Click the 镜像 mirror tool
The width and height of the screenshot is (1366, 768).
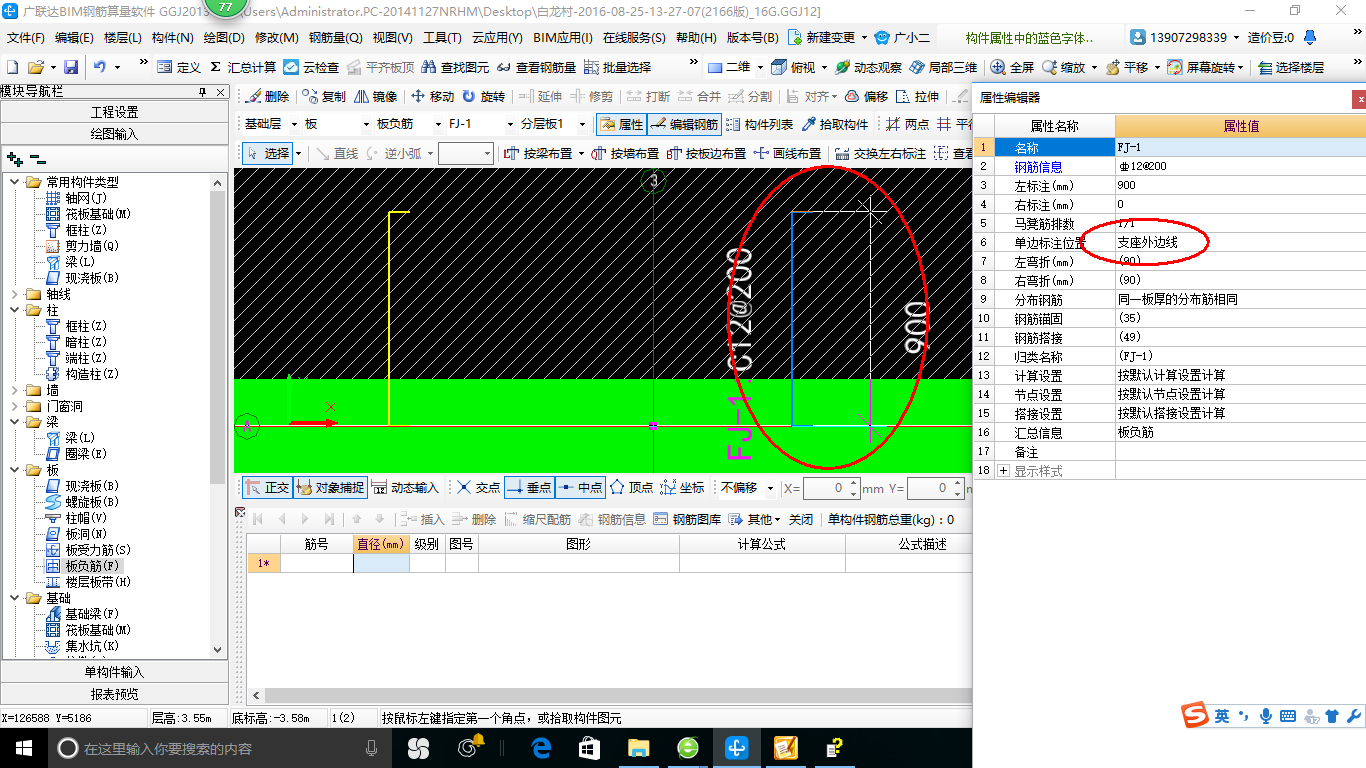[x=375, y=96]
